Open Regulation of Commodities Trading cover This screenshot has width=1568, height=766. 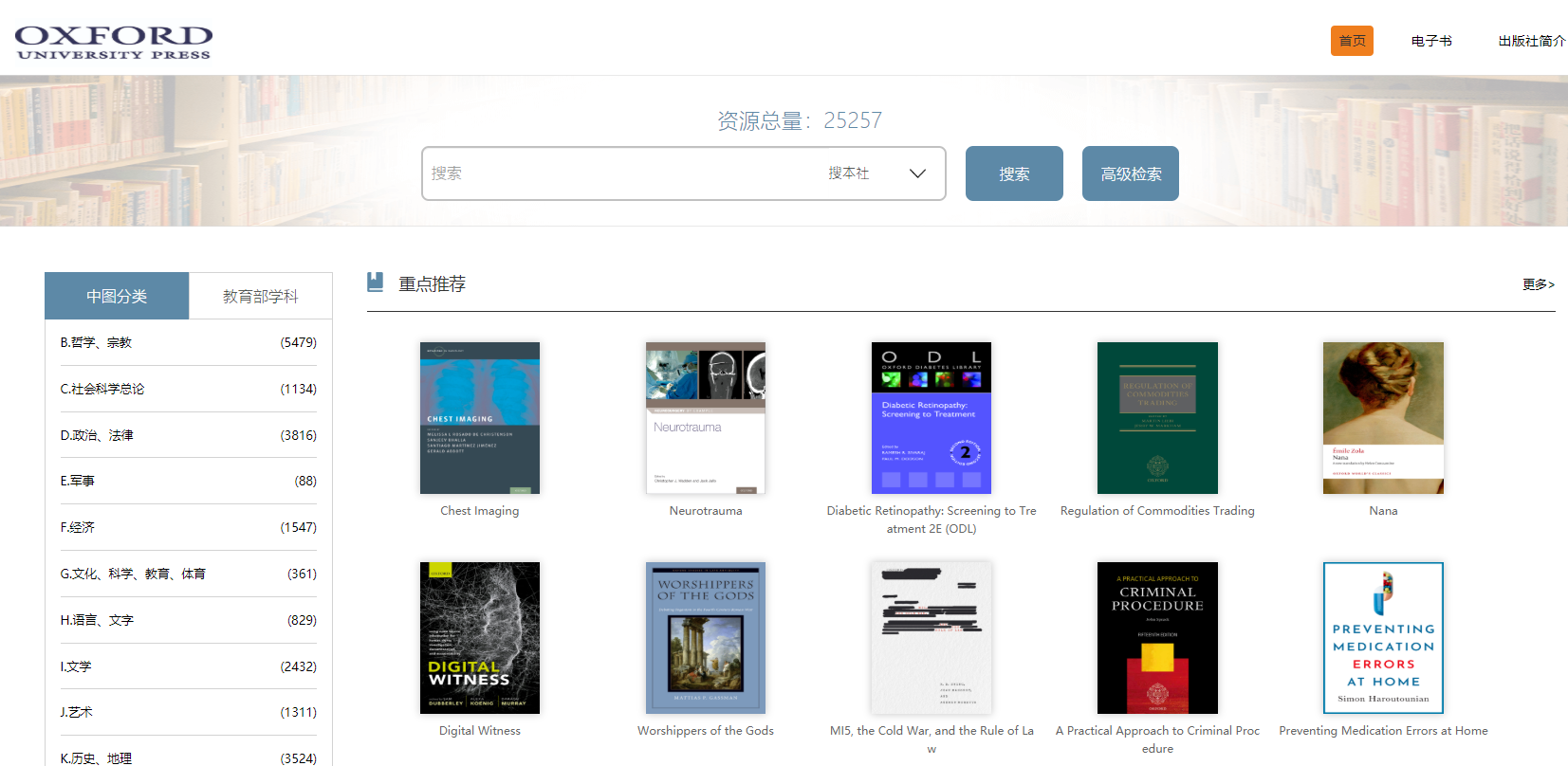(x=1157, y=418)
